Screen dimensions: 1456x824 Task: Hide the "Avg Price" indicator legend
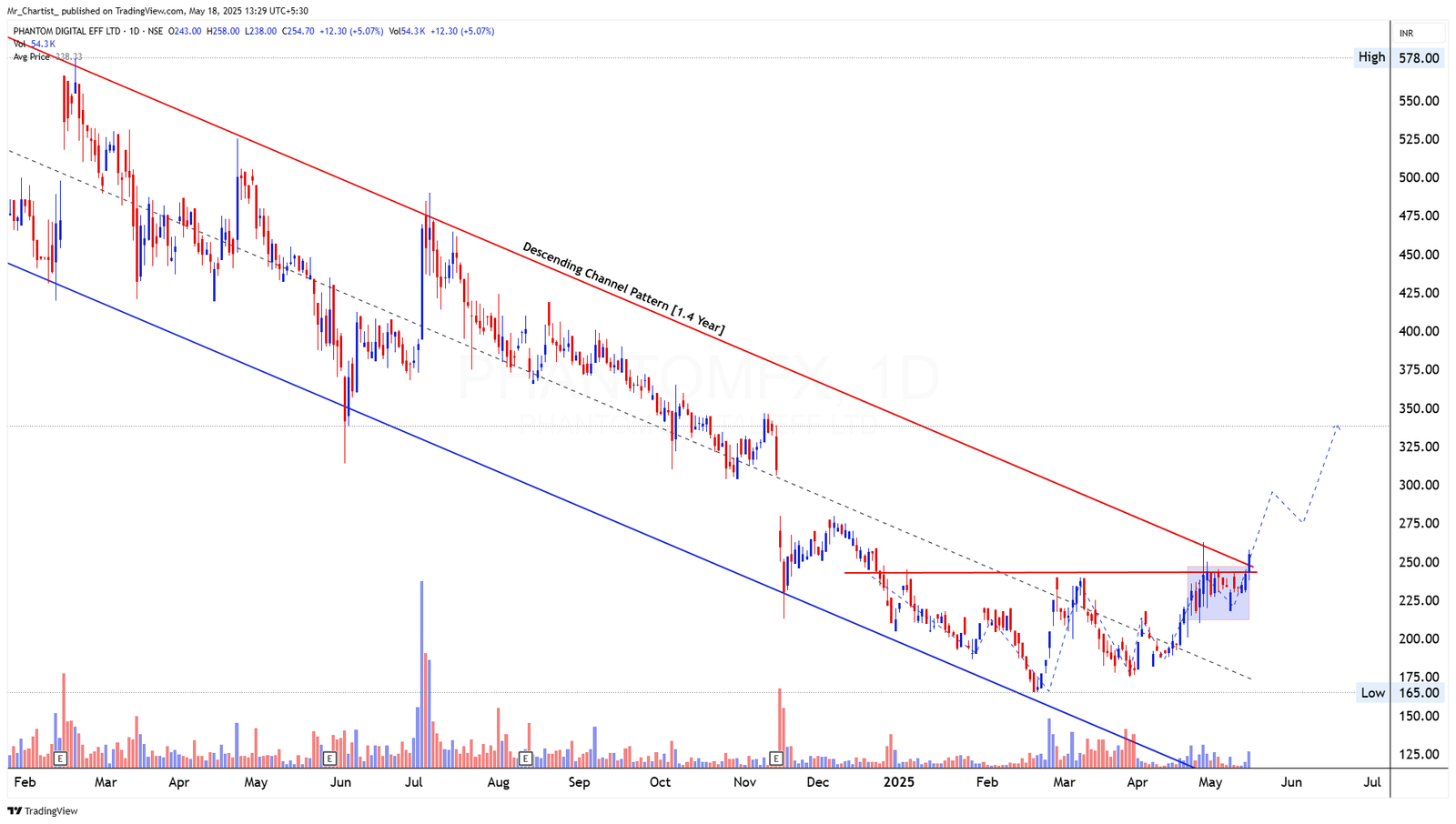[x=30, y=55]
